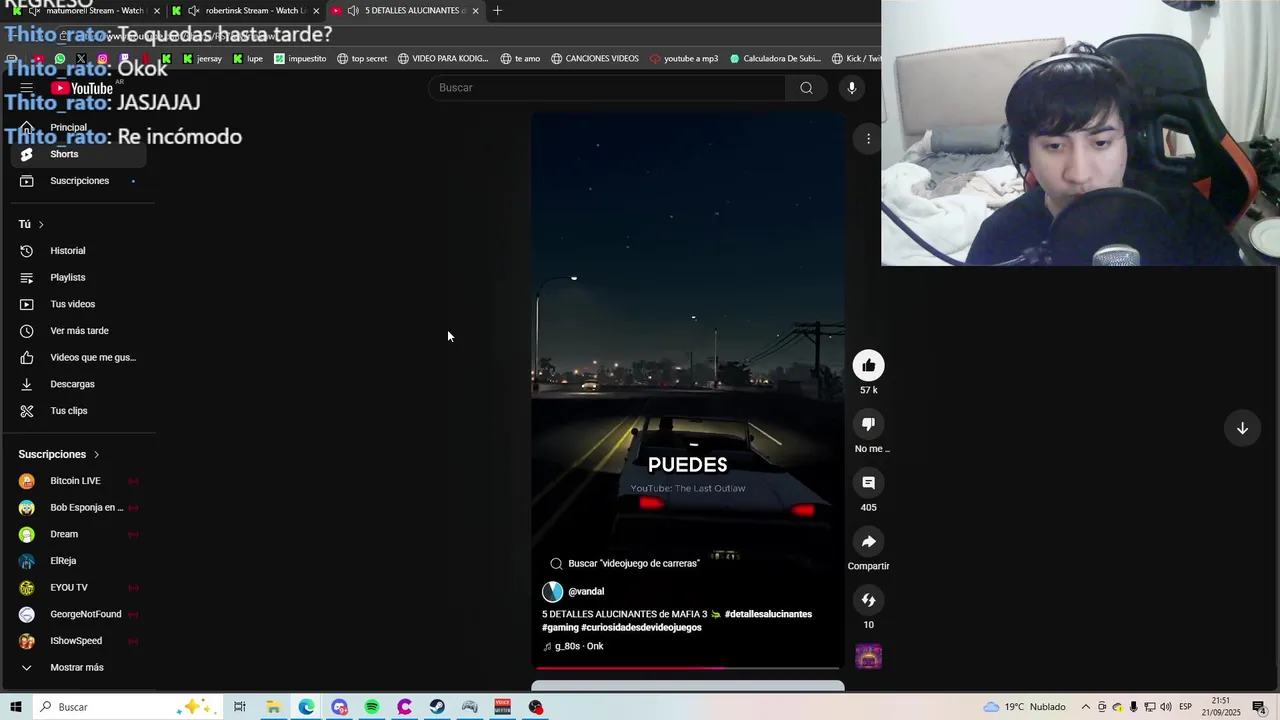Switch to matumorell Stream browser tab

point(86,11)
